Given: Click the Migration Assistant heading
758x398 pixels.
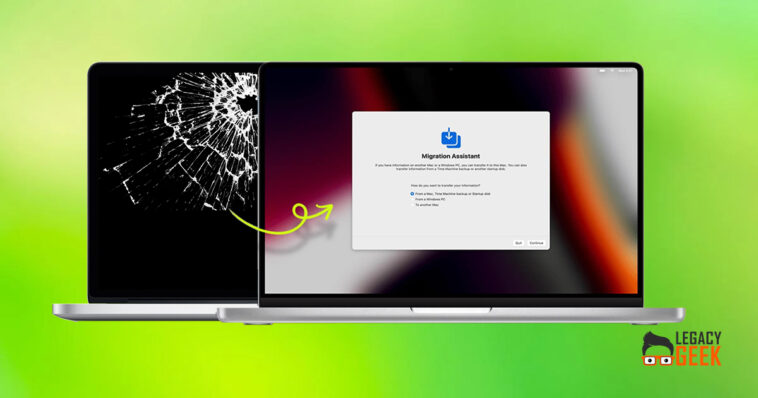Looking at the screenshot, I should [x=451, y=156].
